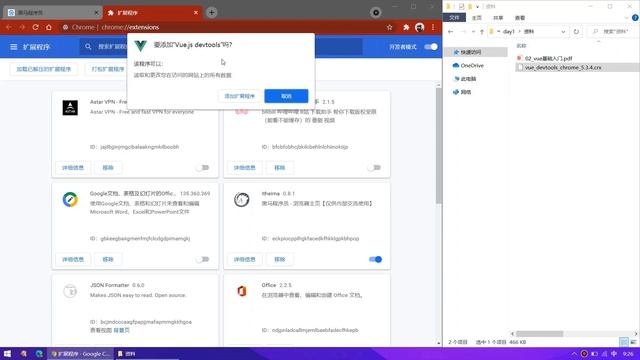
Task: Click the File Explorer search box
Action: pos(612,31)
